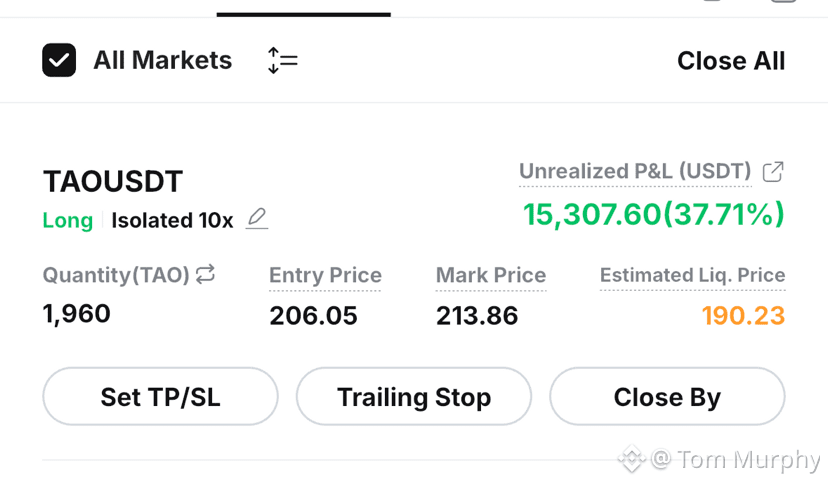
Task: Tap the All Markets label text
Action: click(x=163, y=60)
